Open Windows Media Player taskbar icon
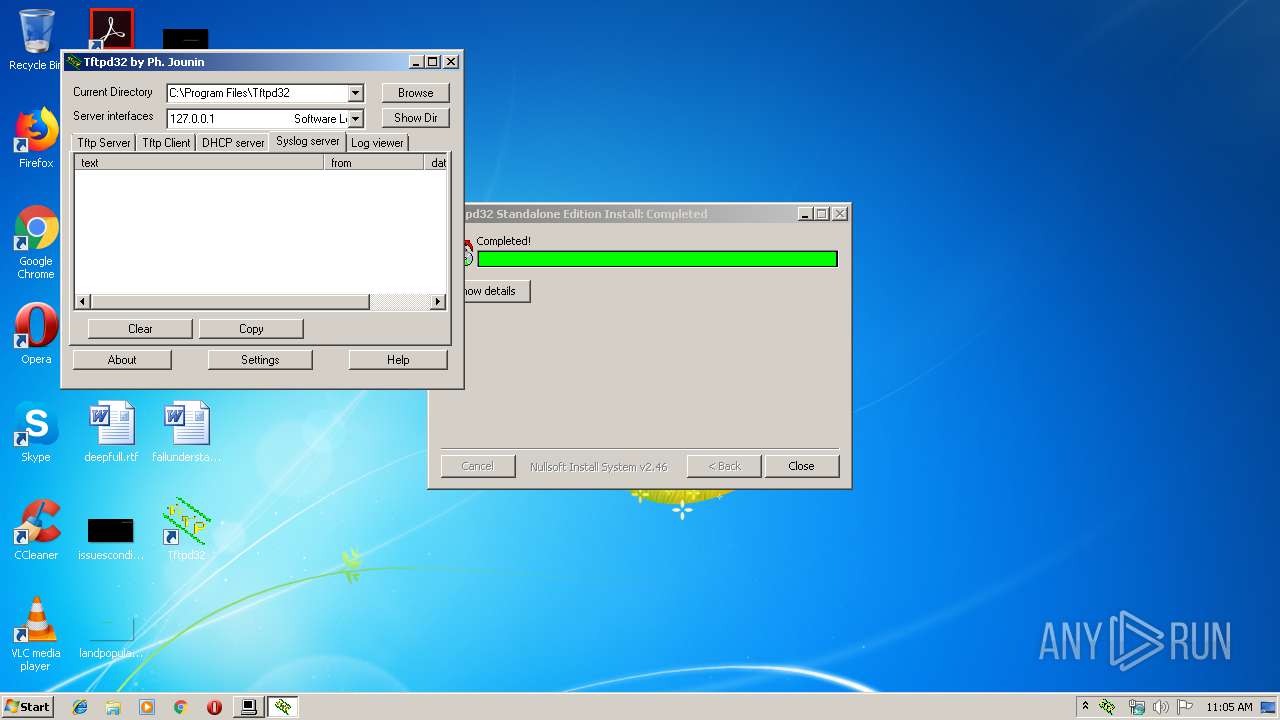Viewport: 1280px width, 720px height. 147,707
